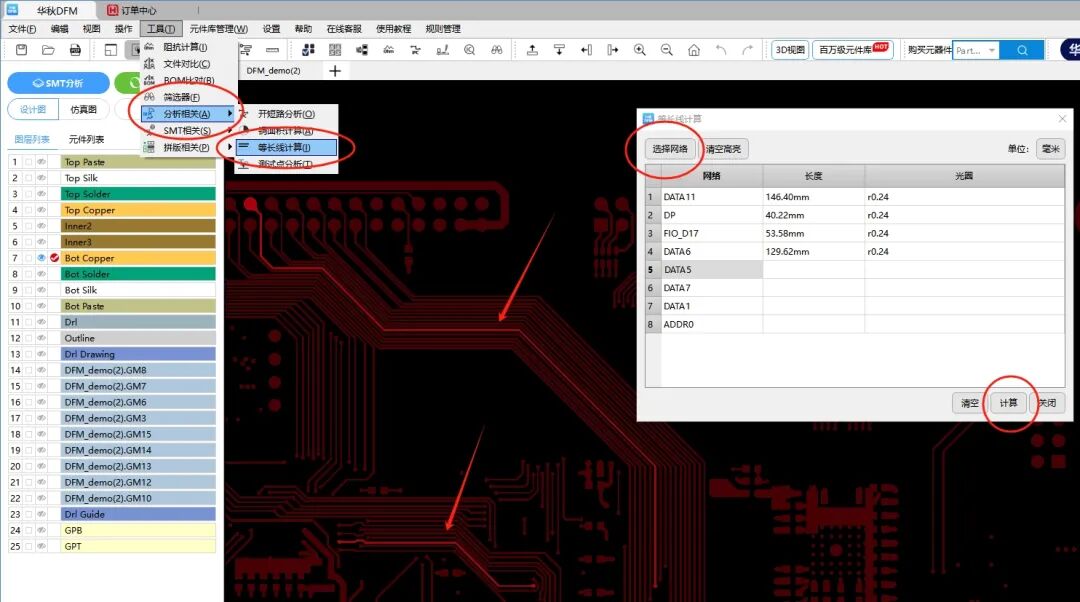Switch to the 元件列表 tab
The height and width of the screenshot is (602, 1080).
86,139
